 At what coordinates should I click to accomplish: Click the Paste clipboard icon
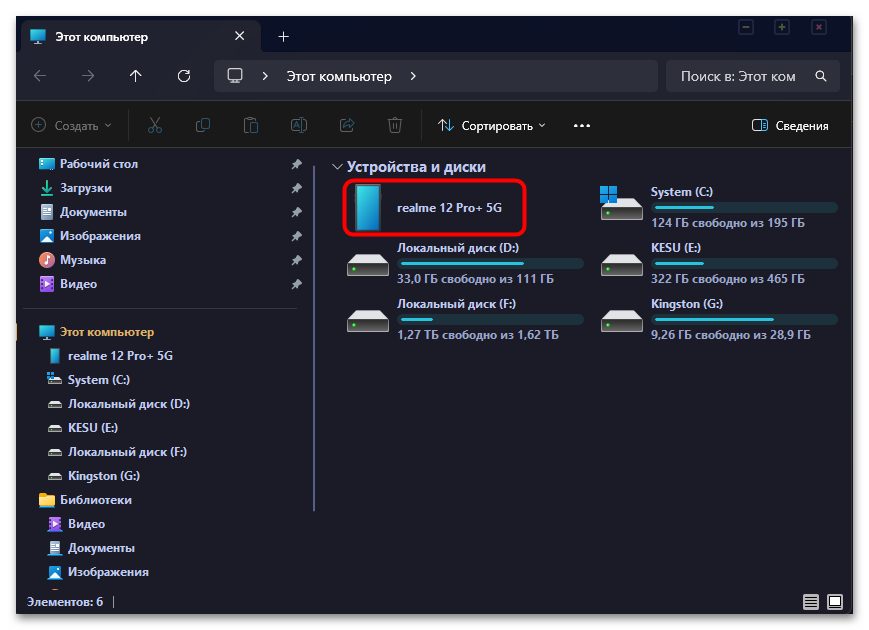point(251,125)
